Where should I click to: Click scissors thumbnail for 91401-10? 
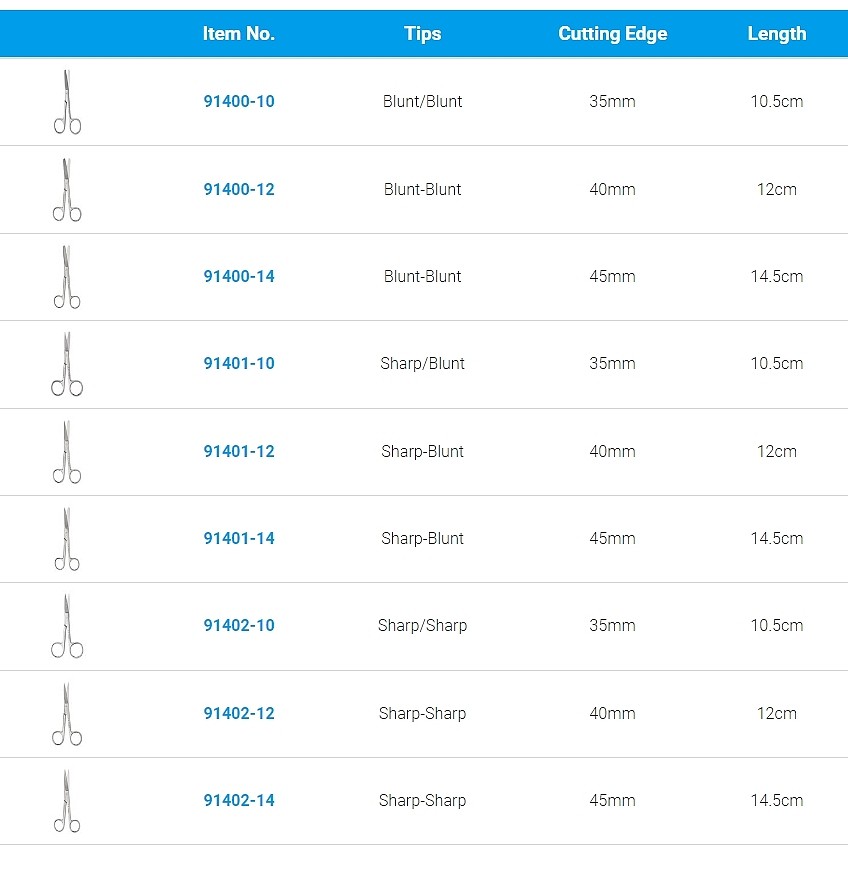click(67, 364)
